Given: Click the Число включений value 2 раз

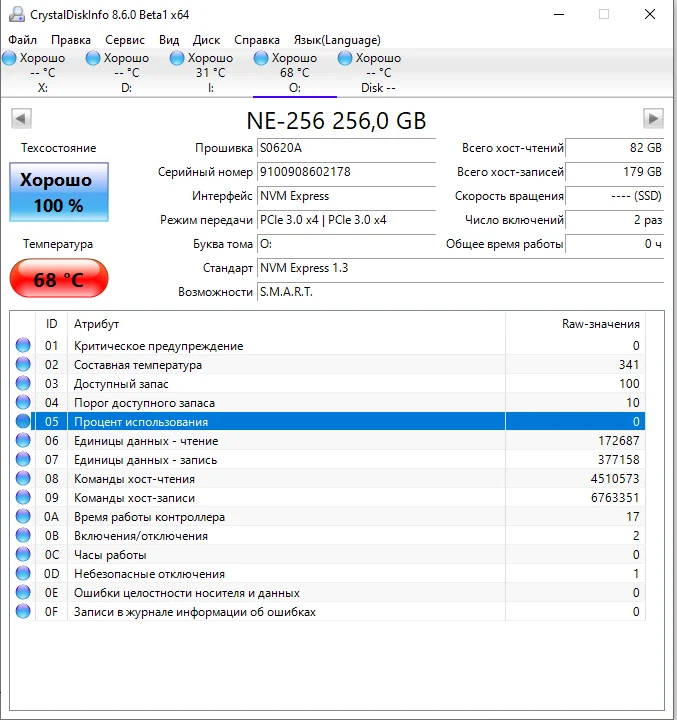Looking at the screenshot, I should pyautogui.click(x=615, y=220).
